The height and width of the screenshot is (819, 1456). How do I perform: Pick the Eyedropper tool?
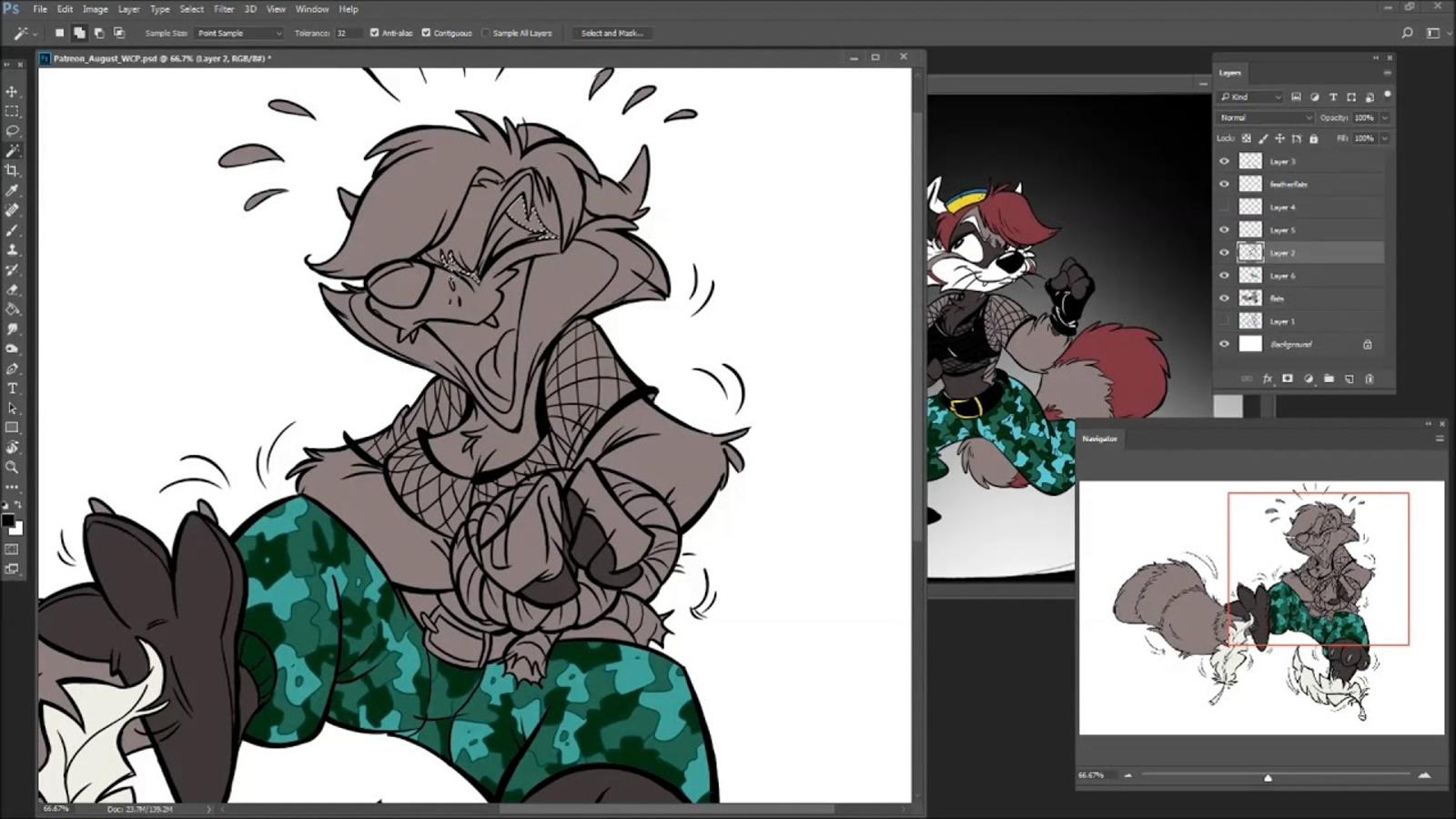12,190
